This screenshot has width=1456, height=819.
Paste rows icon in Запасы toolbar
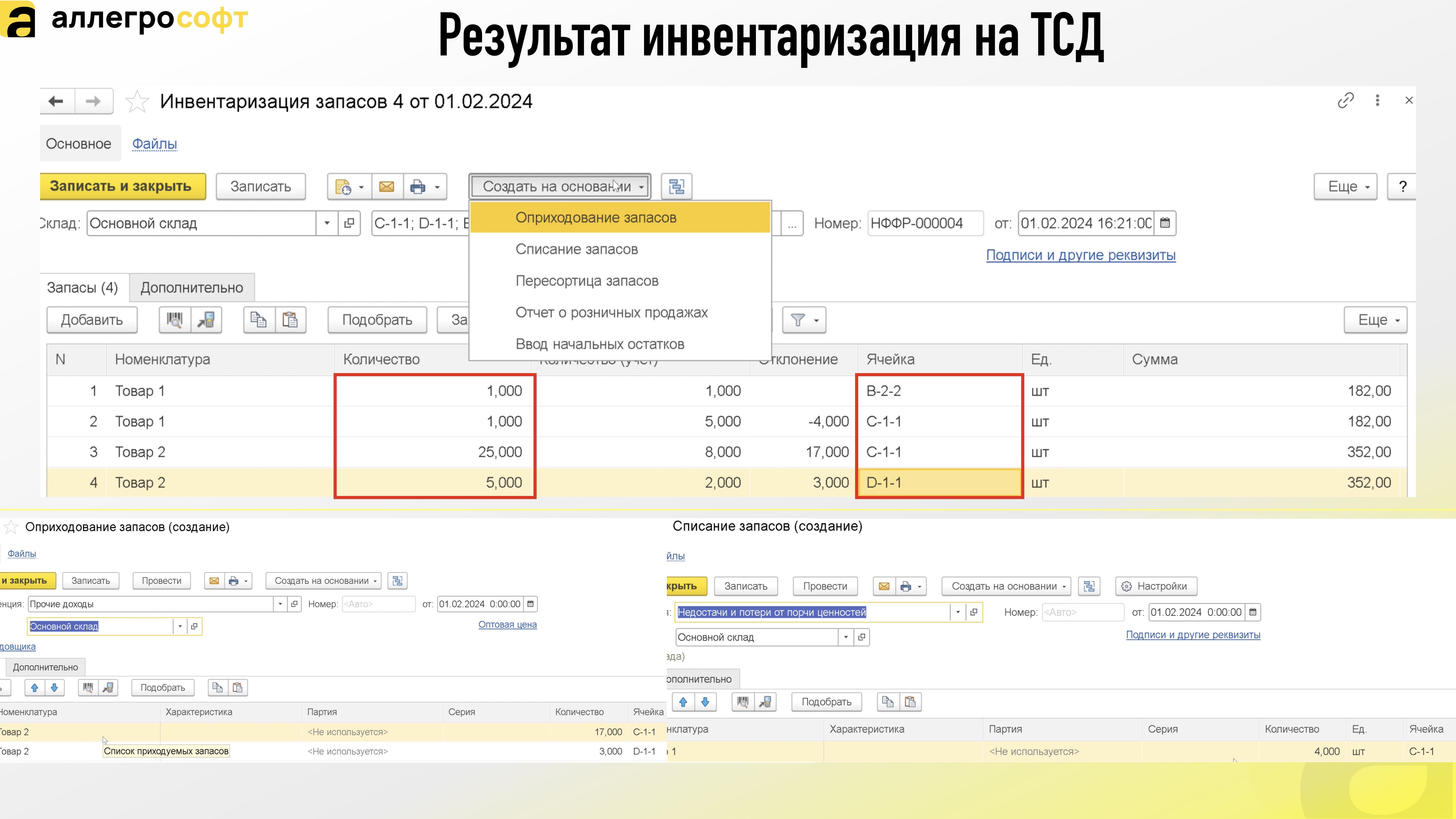coord(290,320)
